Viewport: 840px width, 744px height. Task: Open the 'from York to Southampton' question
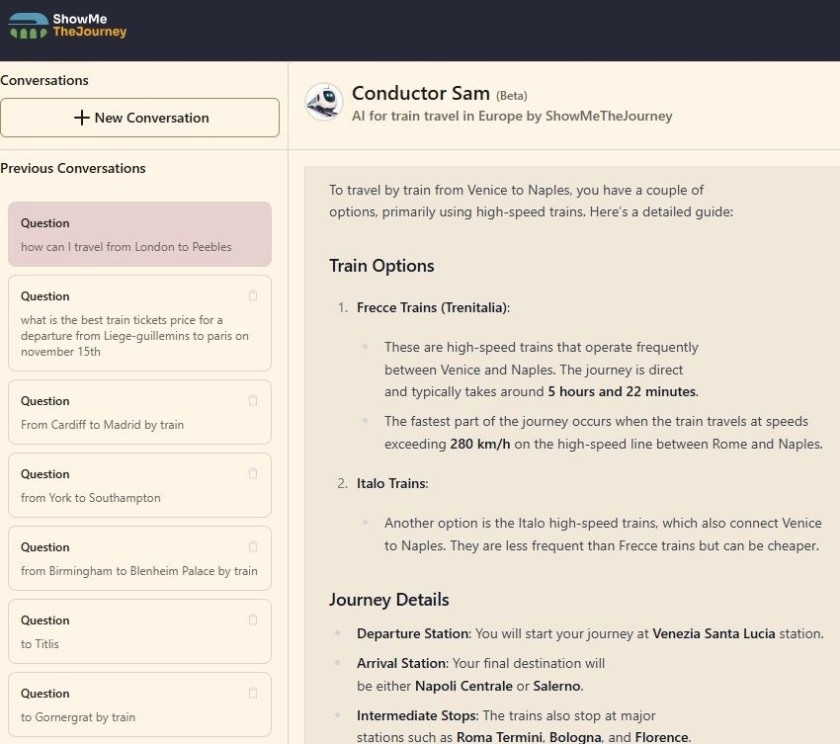tap(90, 498)
